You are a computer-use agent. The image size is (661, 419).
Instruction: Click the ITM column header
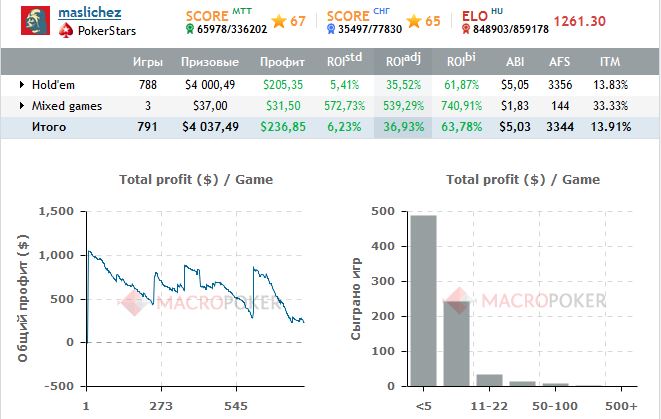(624, 62)
